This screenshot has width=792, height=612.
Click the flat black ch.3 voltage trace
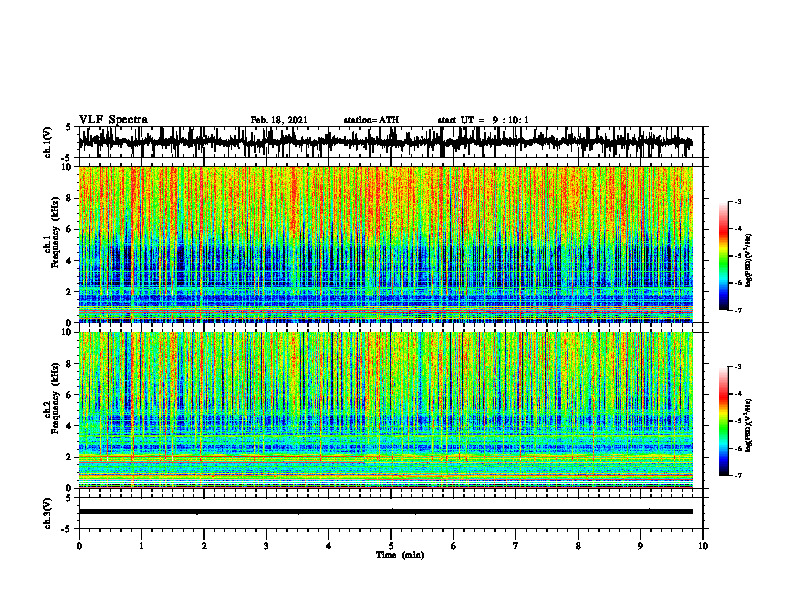click(386, 512)
